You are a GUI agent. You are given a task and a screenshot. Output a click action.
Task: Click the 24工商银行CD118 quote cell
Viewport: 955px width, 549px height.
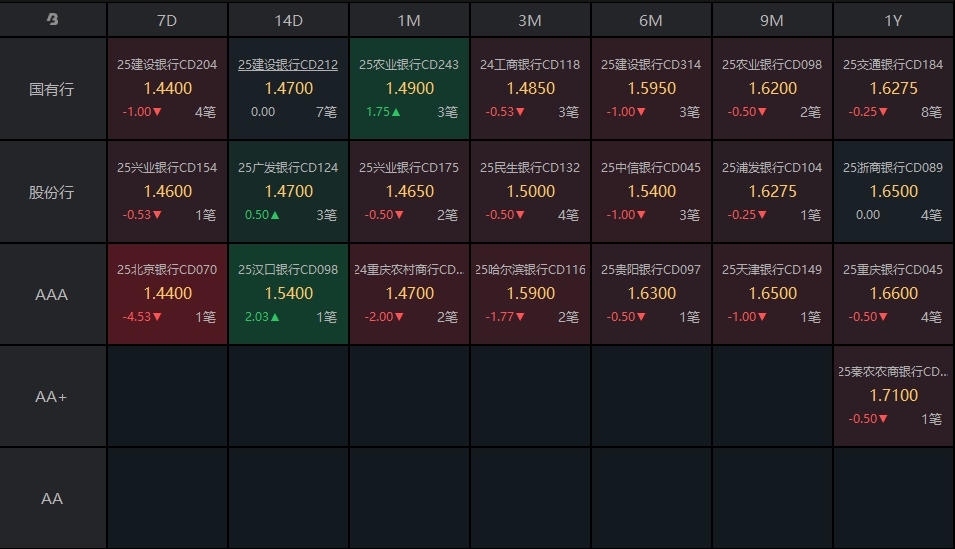(530, 89)
